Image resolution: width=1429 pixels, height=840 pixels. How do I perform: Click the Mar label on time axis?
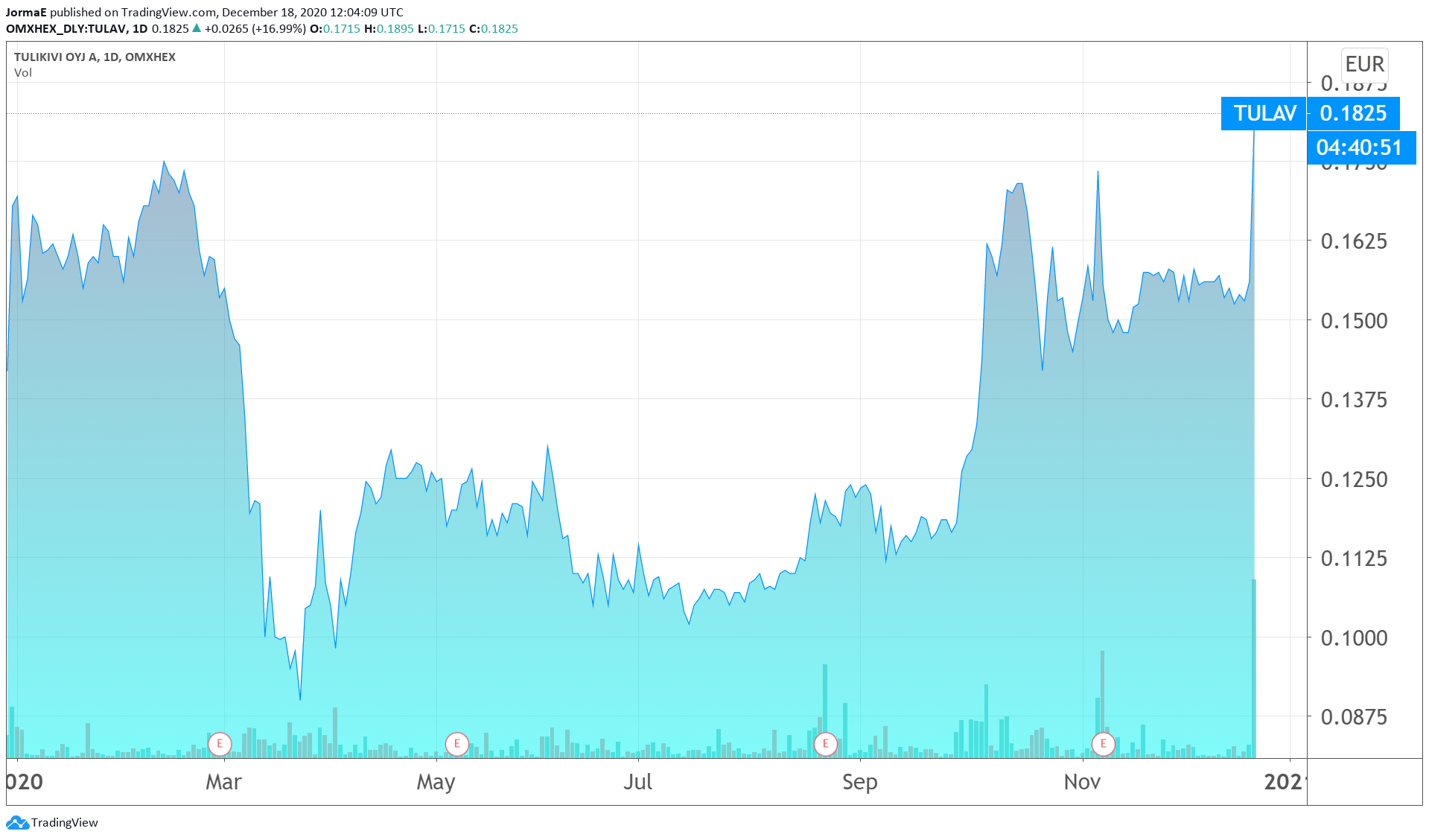[223, 782]
